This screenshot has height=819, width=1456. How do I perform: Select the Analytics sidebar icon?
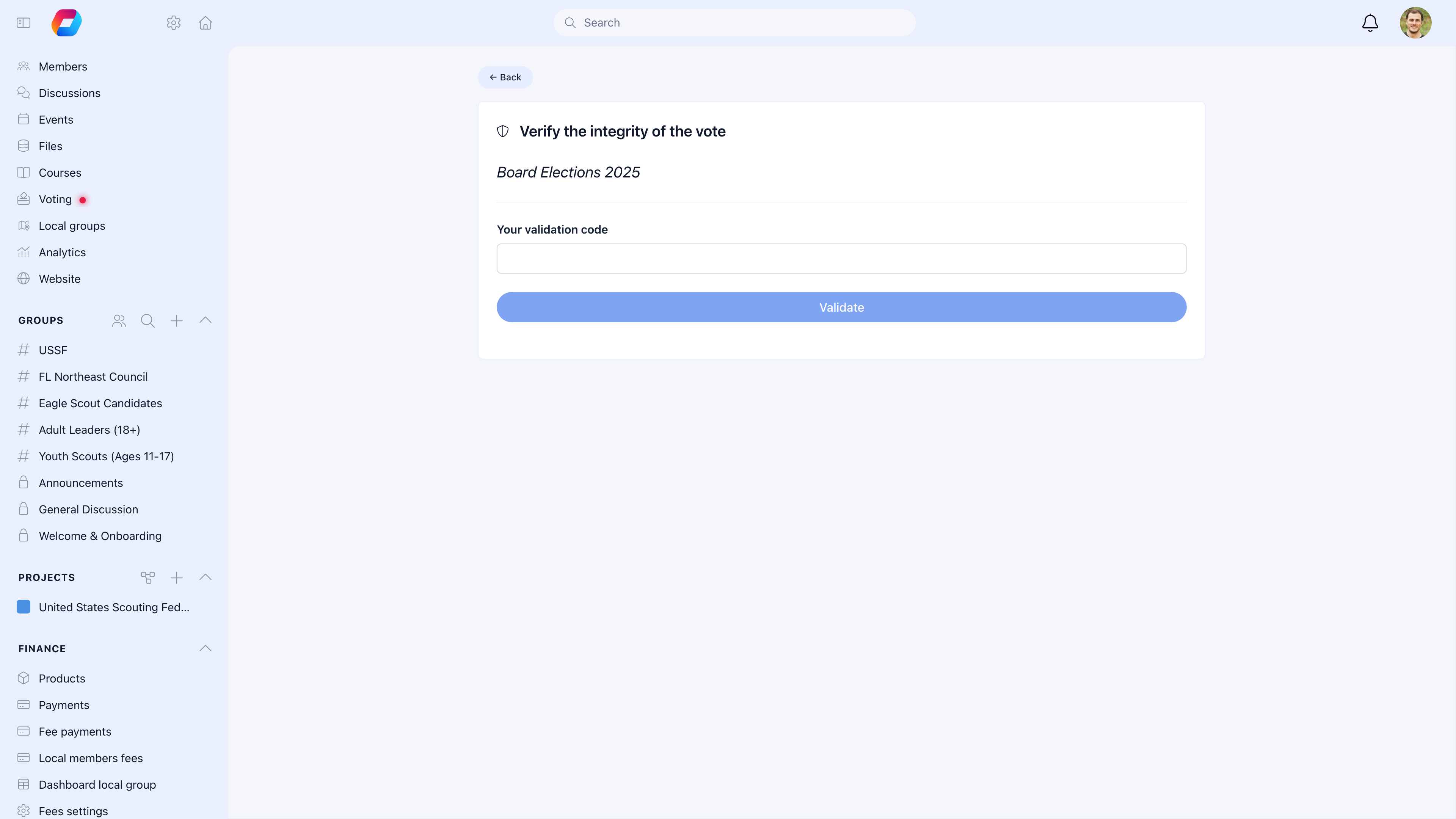[23, 251]
